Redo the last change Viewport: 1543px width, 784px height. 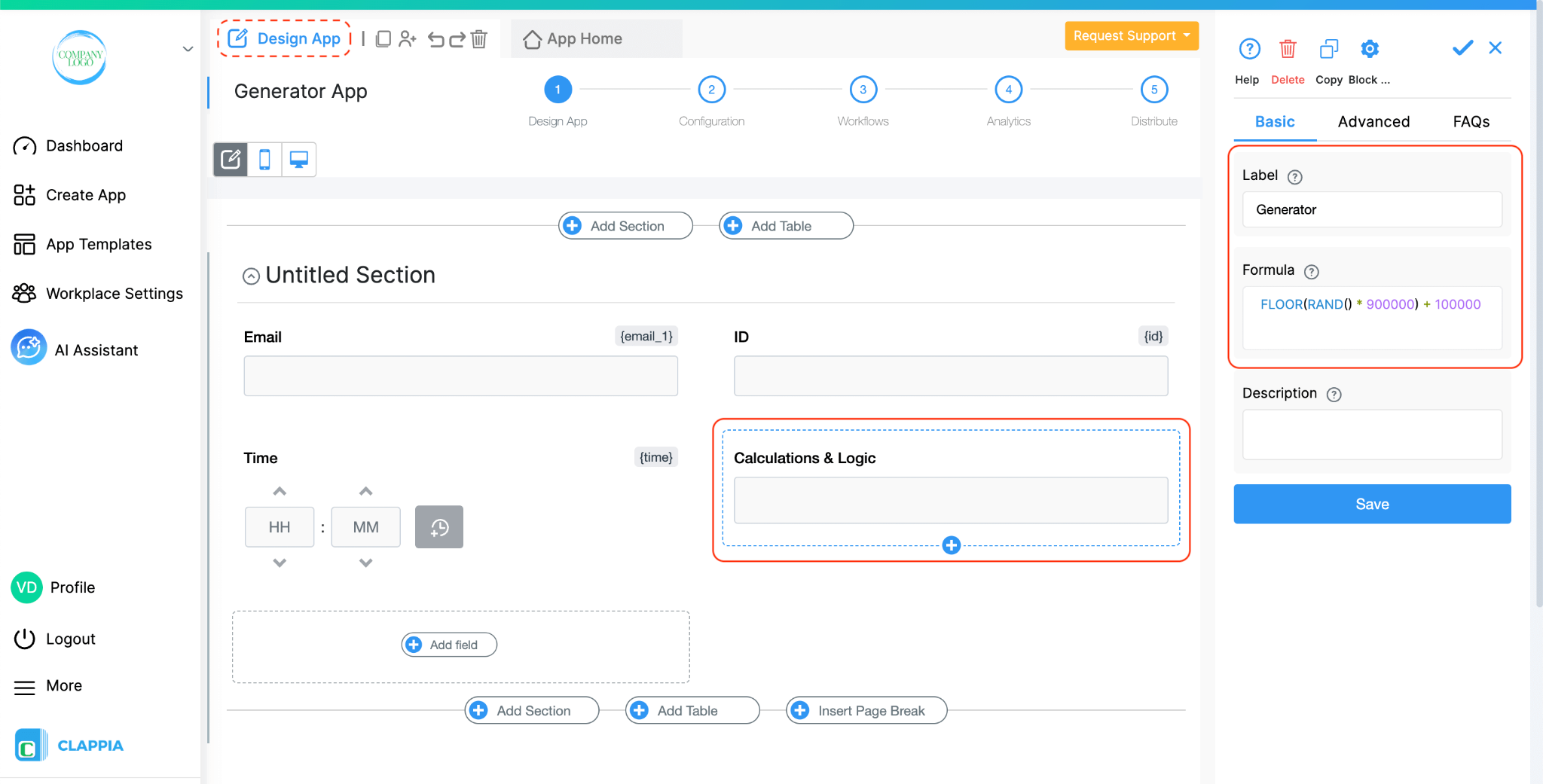point(457,38)
